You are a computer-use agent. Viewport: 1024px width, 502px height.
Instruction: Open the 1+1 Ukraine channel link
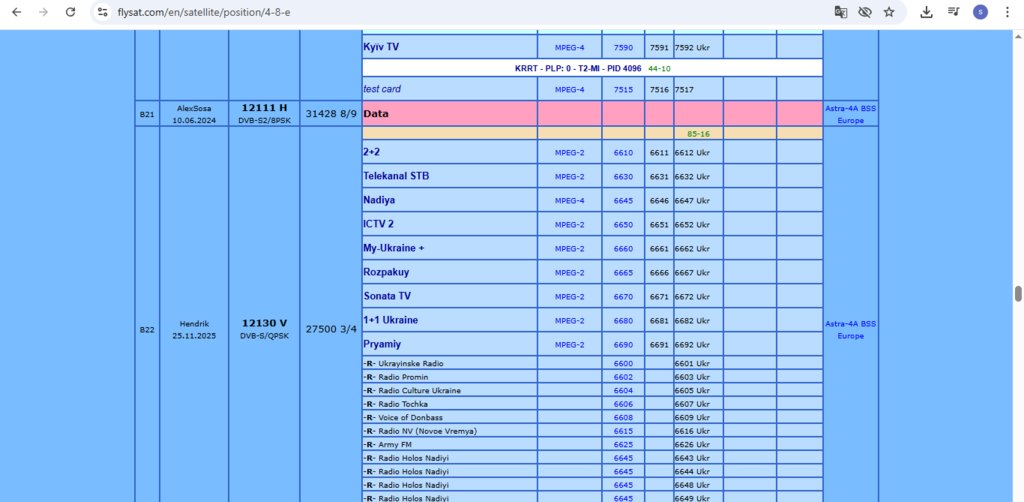391,321
